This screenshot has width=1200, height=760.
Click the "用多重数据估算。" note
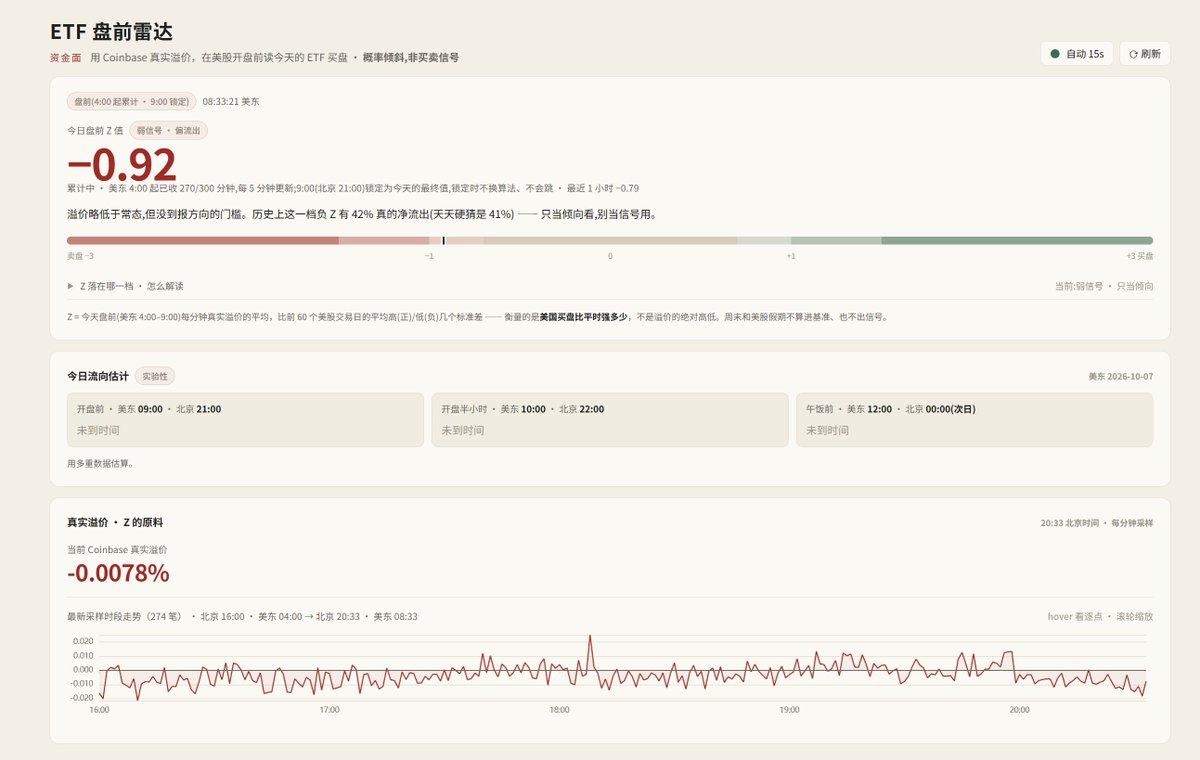[x=100, y=464]
